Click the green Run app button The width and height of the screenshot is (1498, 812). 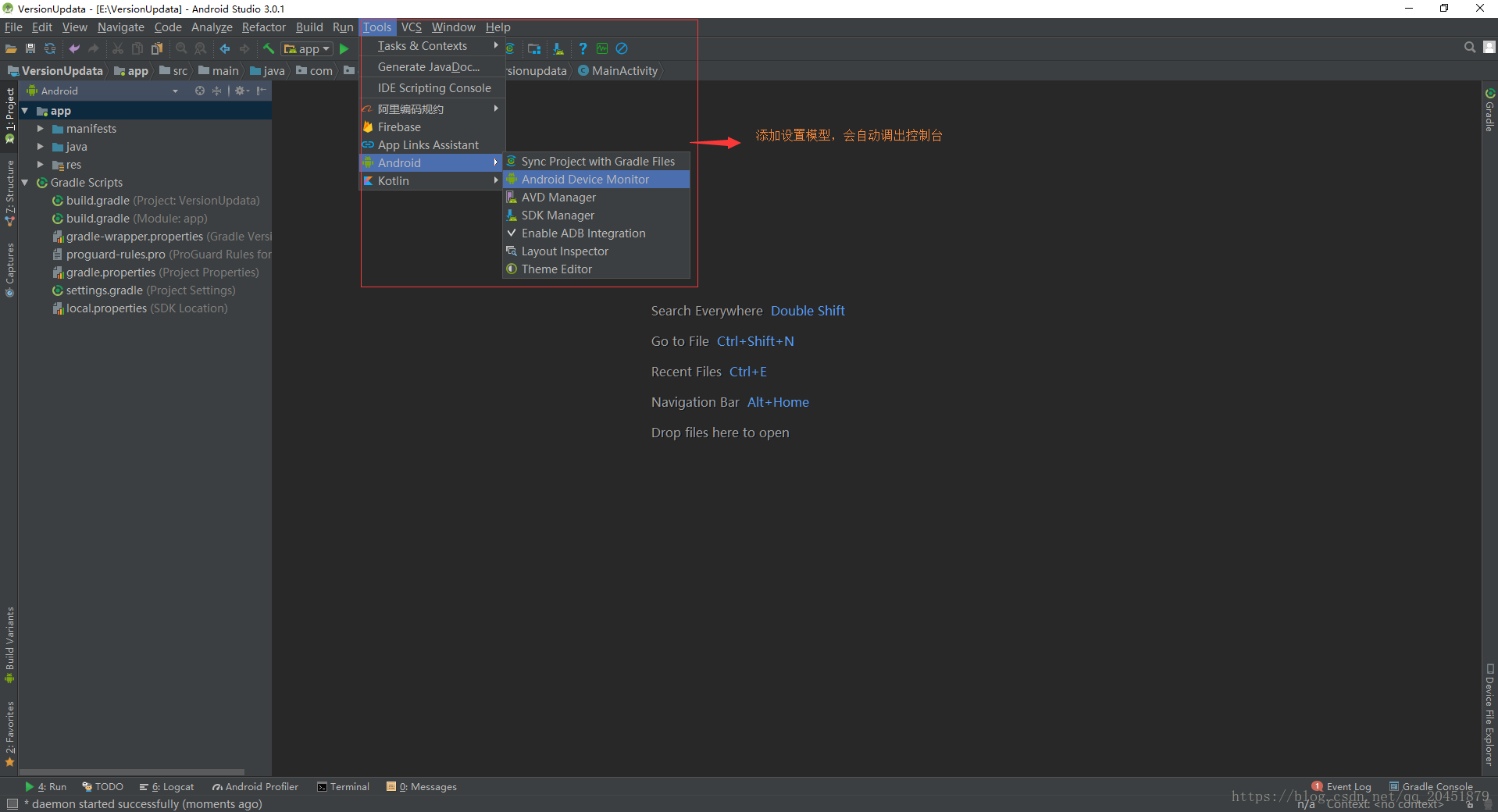tap(344, 48)
